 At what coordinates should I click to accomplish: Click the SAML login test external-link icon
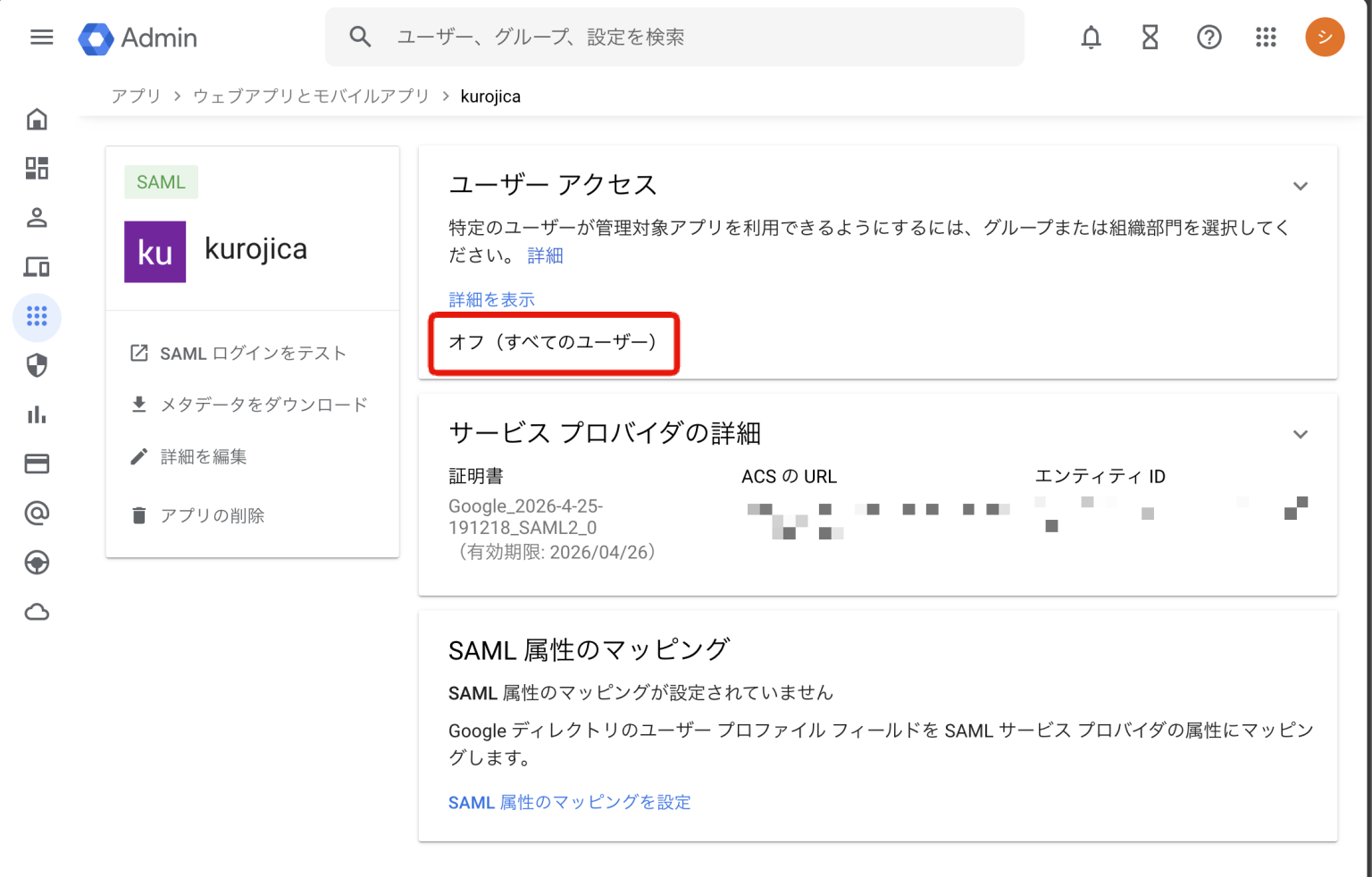139,353
